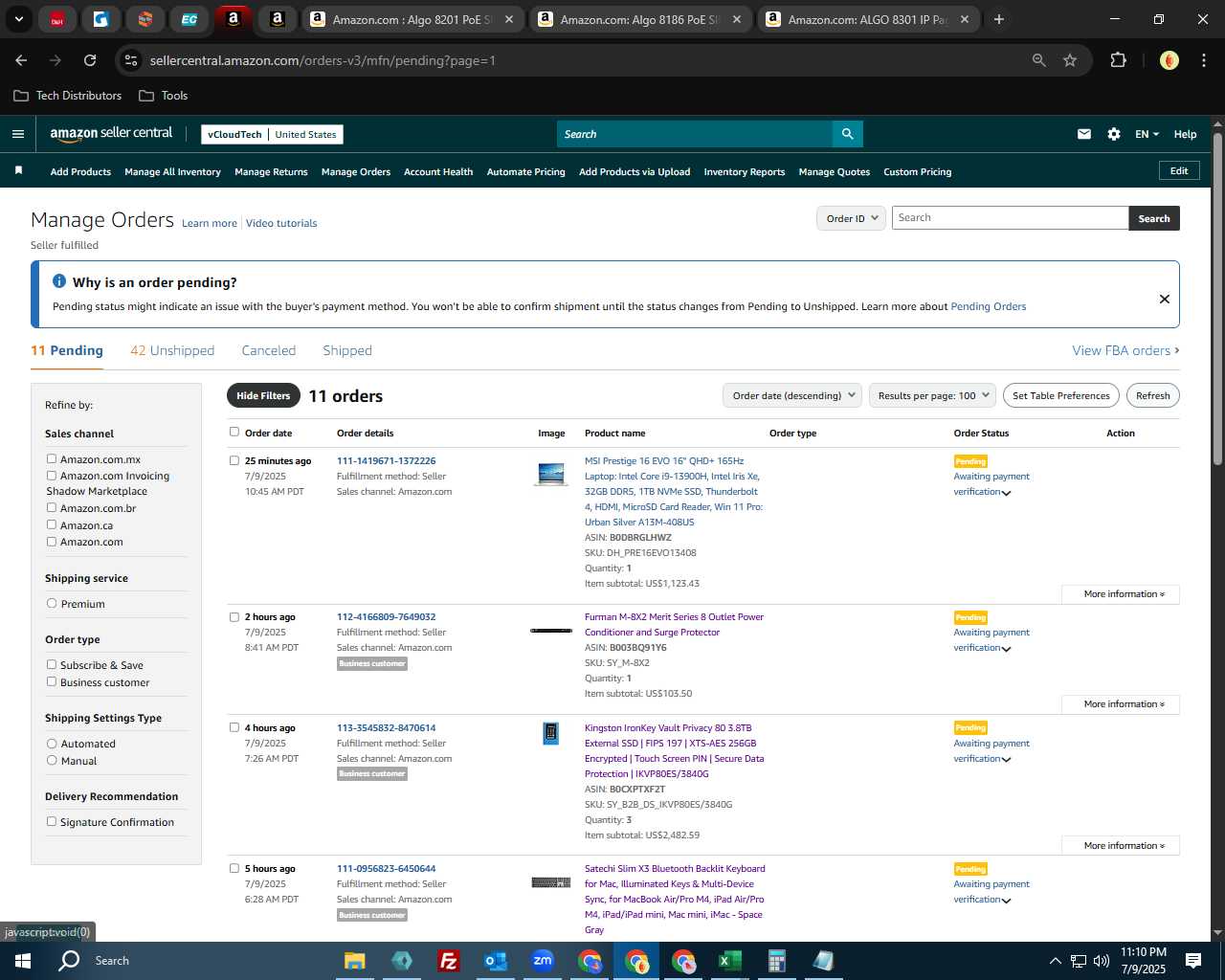
Task: Click the Amazon Seller Central logo
Action: pos(111,134)
